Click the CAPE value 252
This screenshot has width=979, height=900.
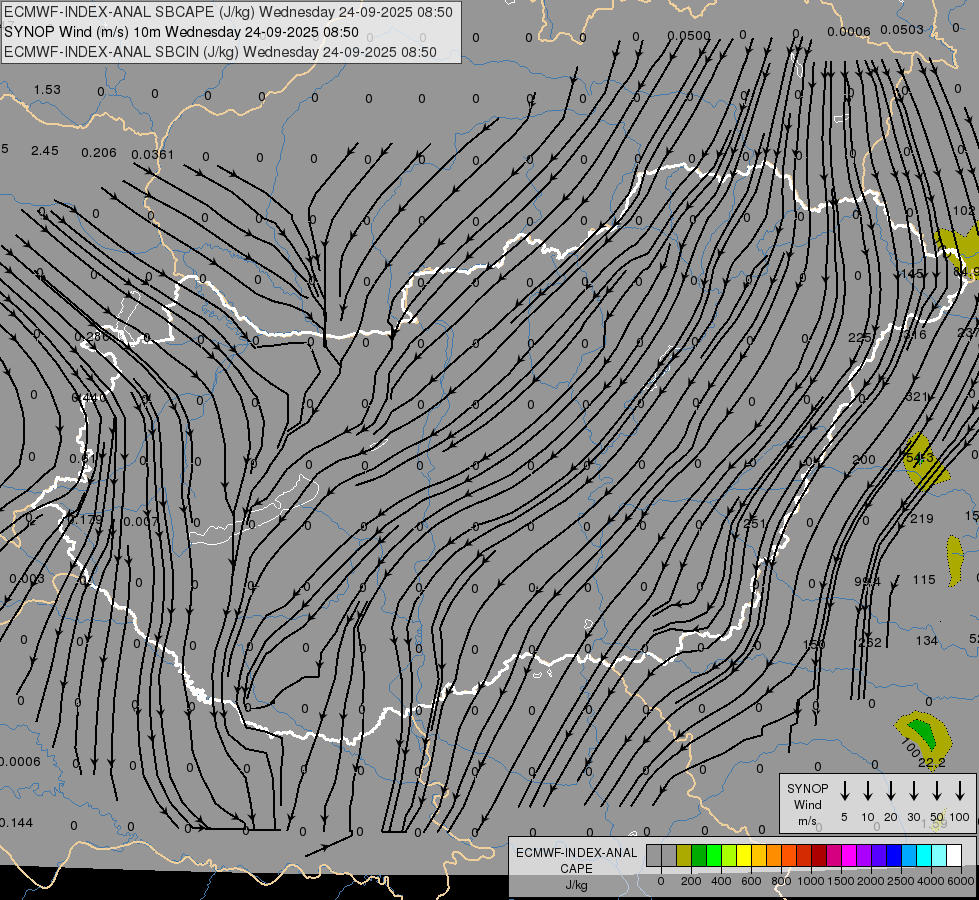click(x=870, y=642)
